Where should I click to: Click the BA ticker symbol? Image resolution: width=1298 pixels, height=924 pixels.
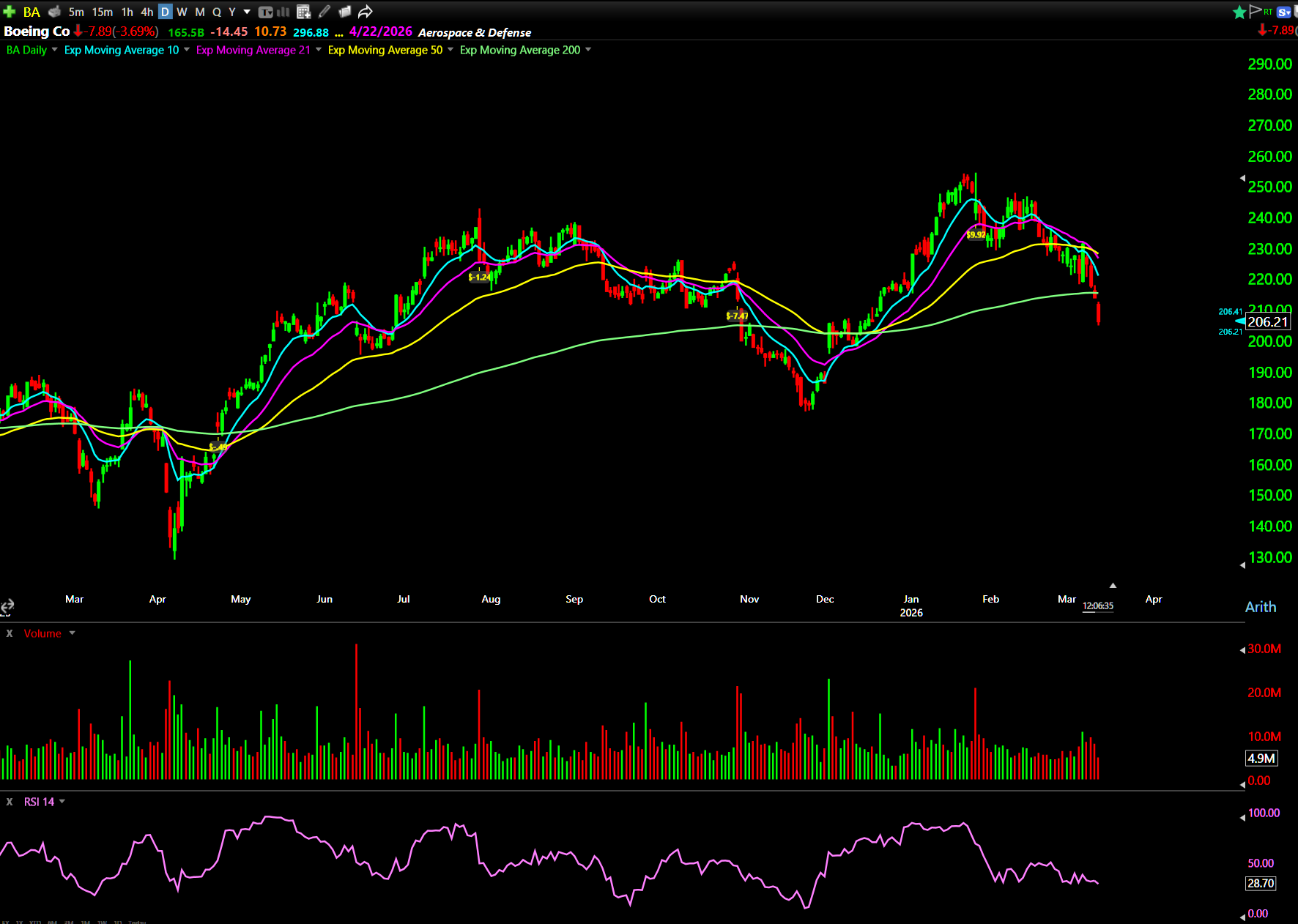(x=31, y=12)
